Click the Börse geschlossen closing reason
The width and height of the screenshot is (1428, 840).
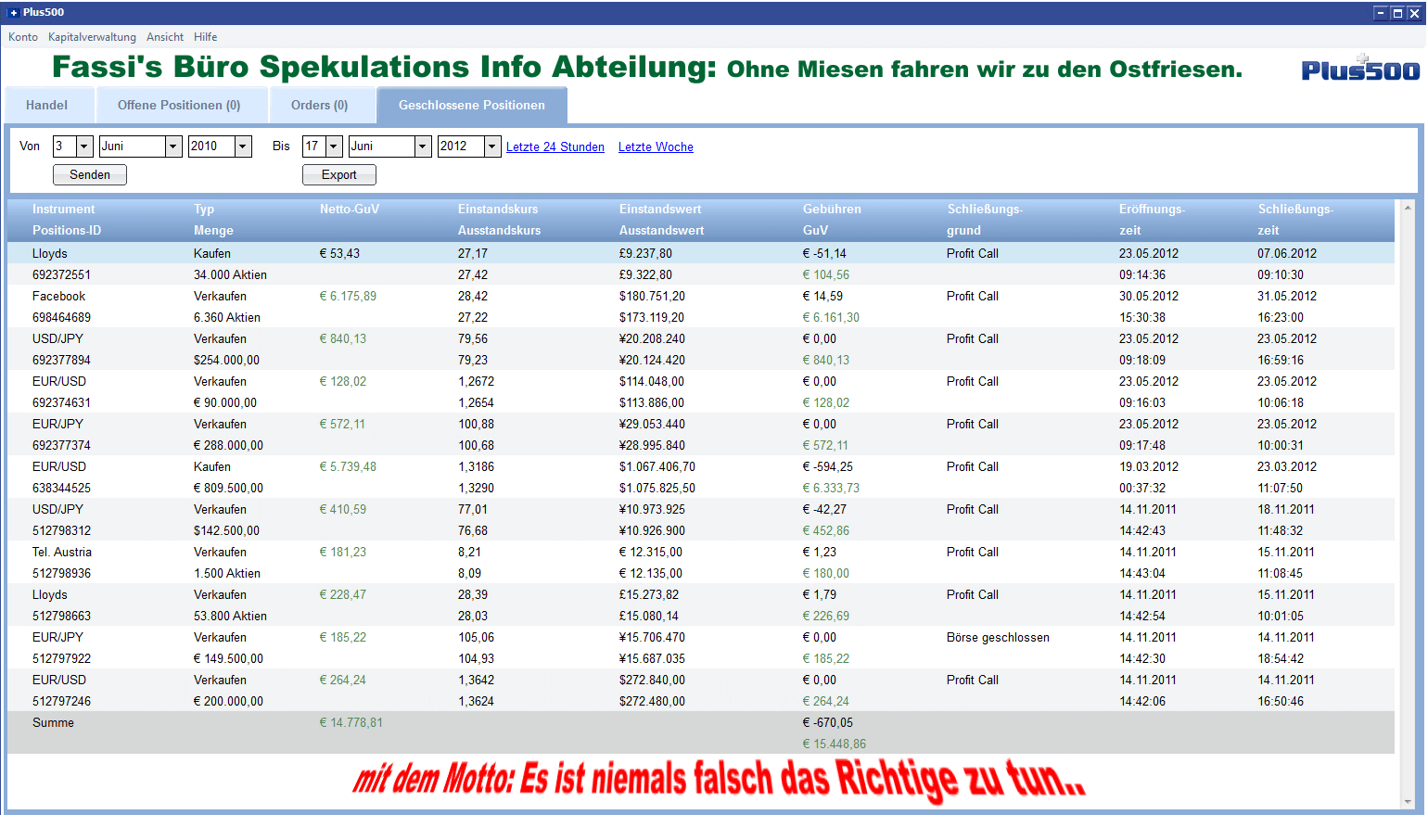tap(998, 637)
